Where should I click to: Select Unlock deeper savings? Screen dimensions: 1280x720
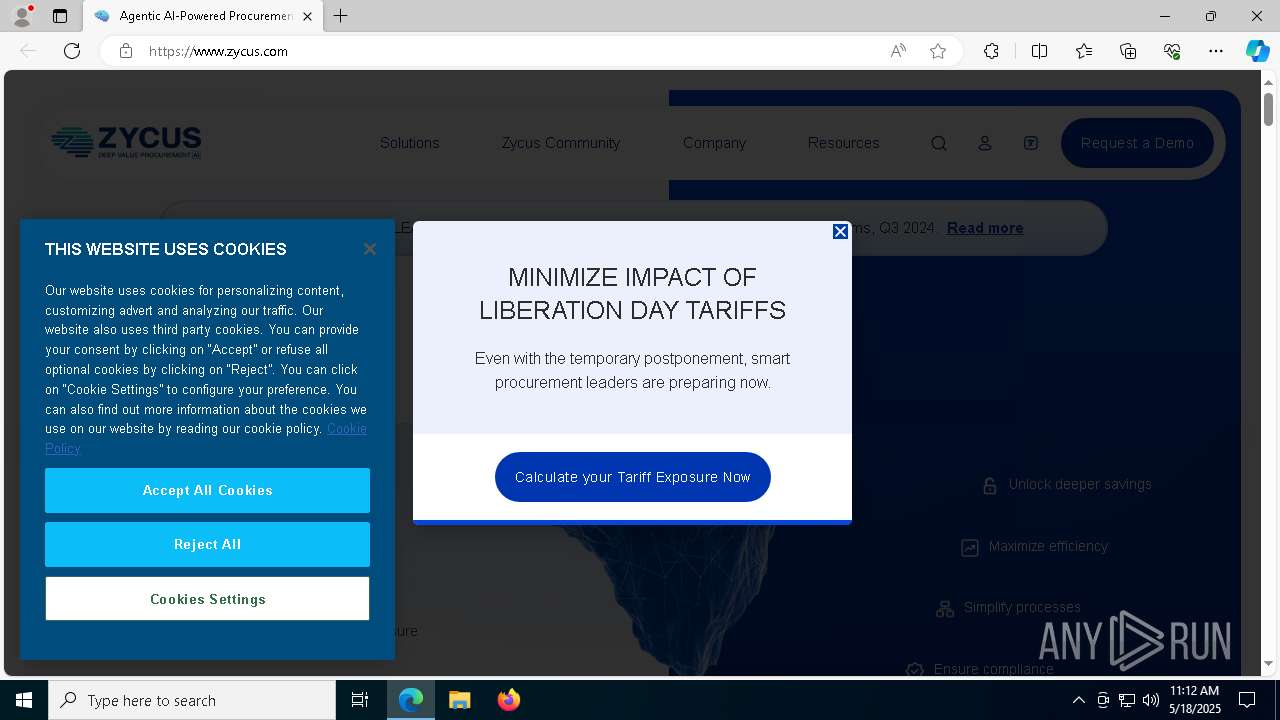tap(1080, 484)
